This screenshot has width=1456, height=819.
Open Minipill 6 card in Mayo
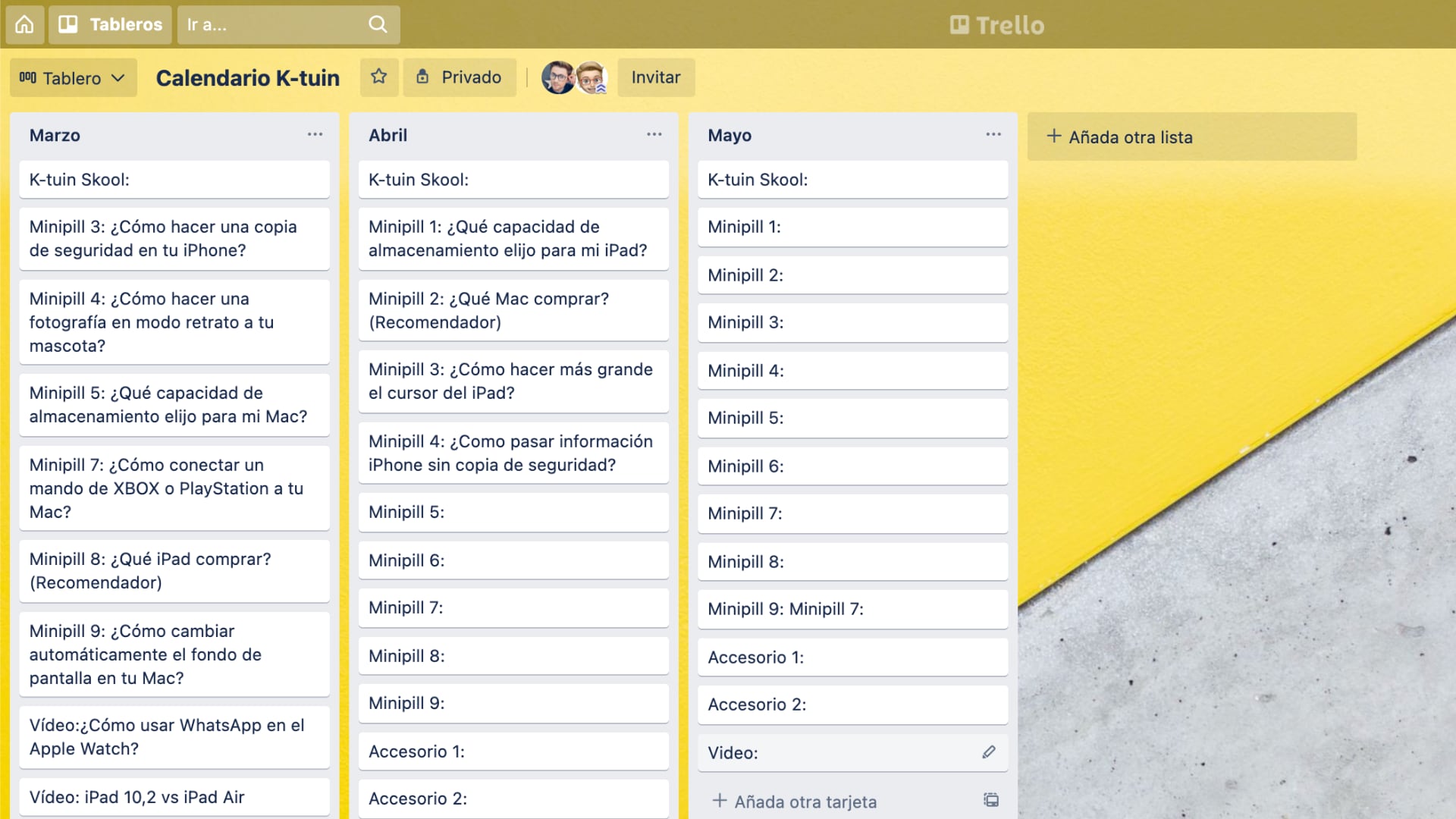852,466
